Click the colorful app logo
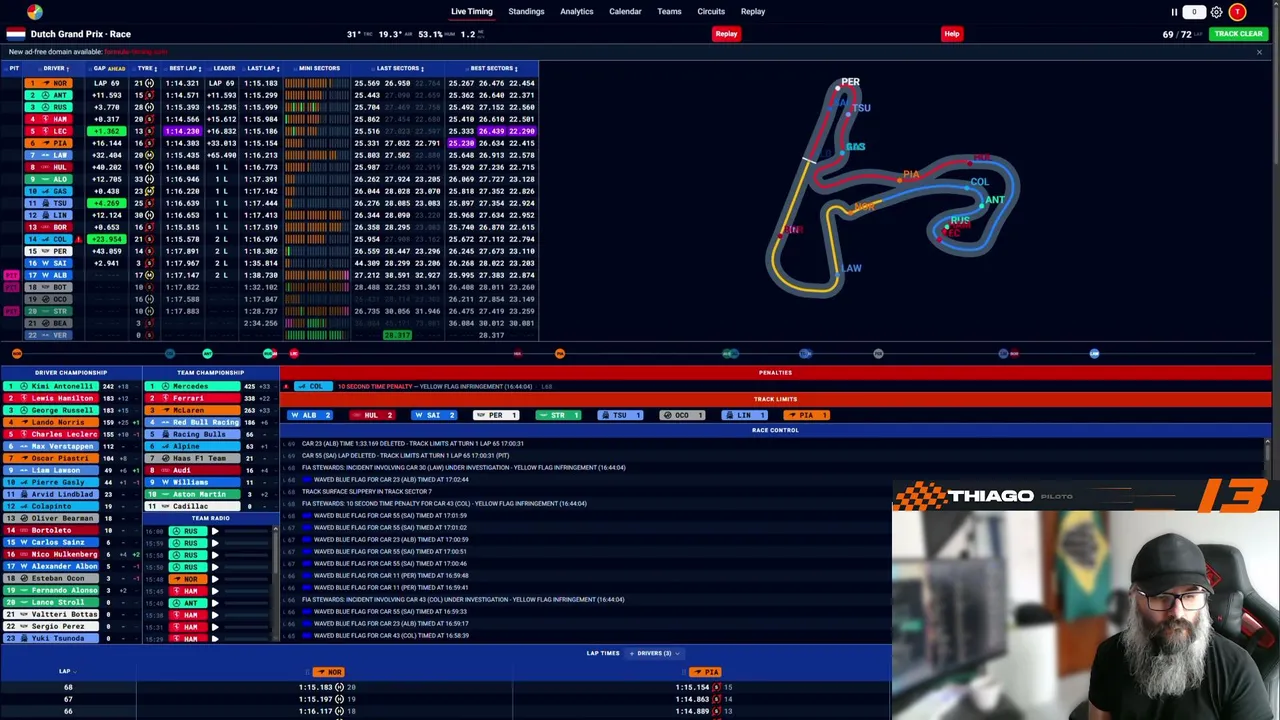 [35, 11]
